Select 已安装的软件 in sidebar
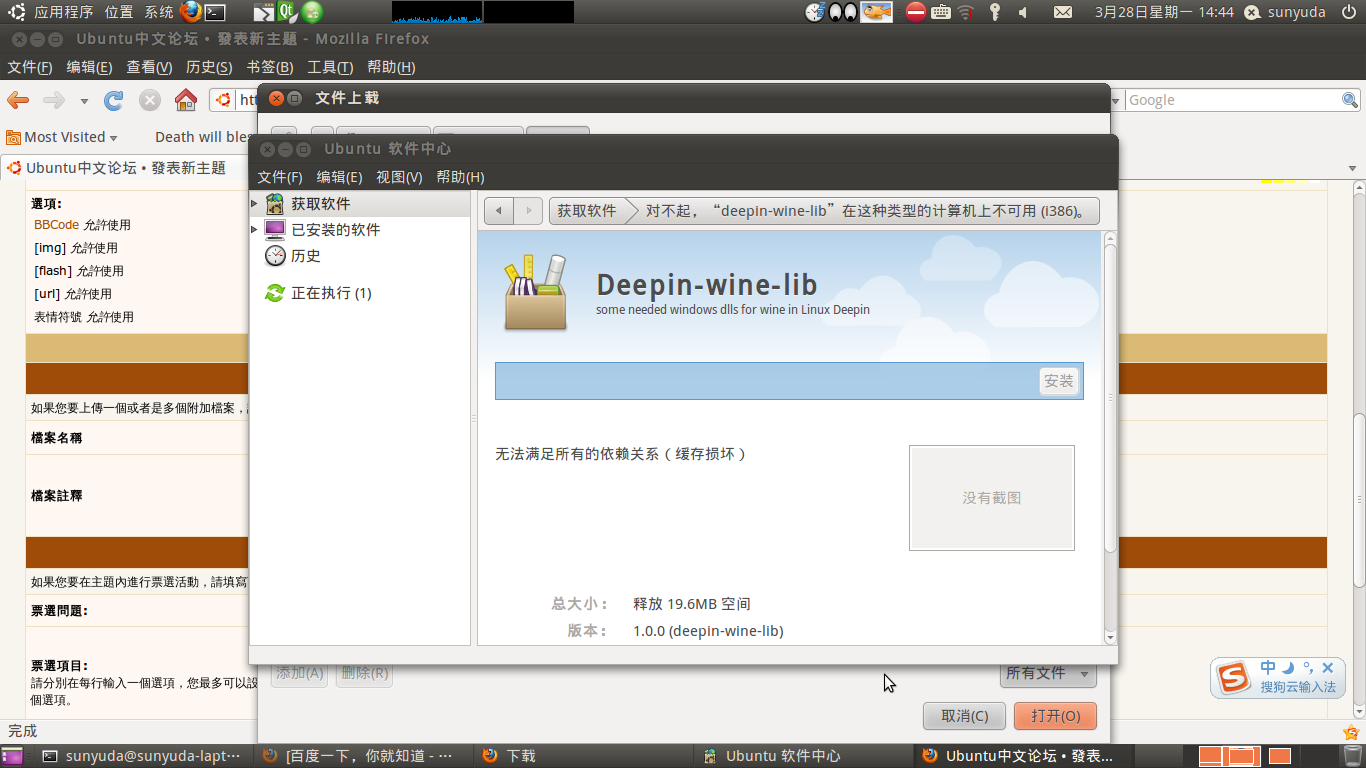 point(335,230)
